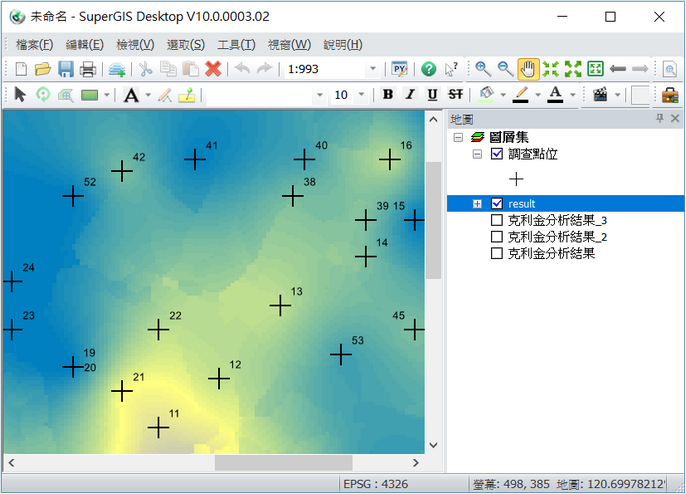Image resolution: width=686 pixels, height=494 pixels.
Task: Select the Pan hand tool
Action: 527,69
